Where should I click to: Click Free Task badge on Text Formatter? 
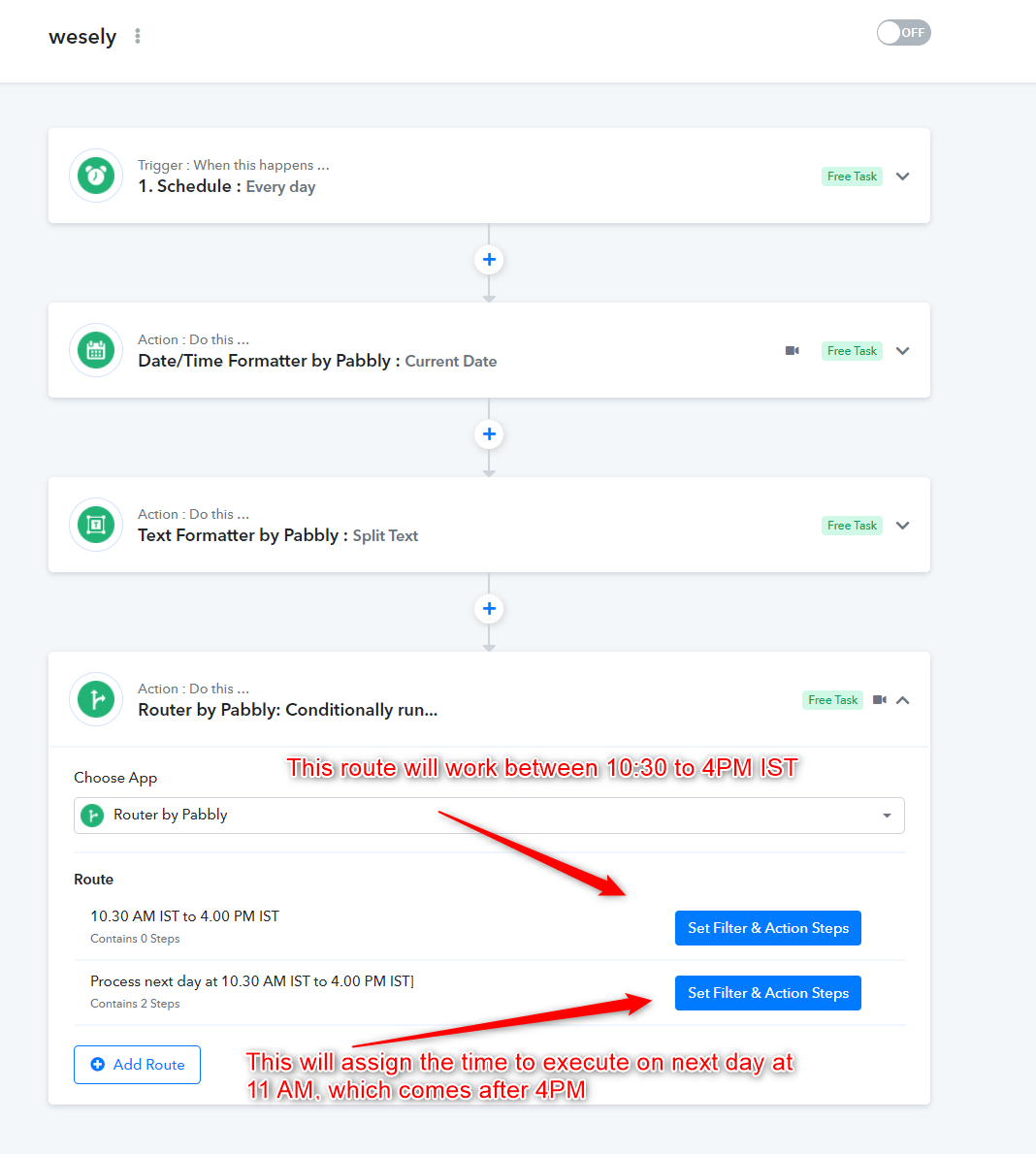[x=852, y=525]
